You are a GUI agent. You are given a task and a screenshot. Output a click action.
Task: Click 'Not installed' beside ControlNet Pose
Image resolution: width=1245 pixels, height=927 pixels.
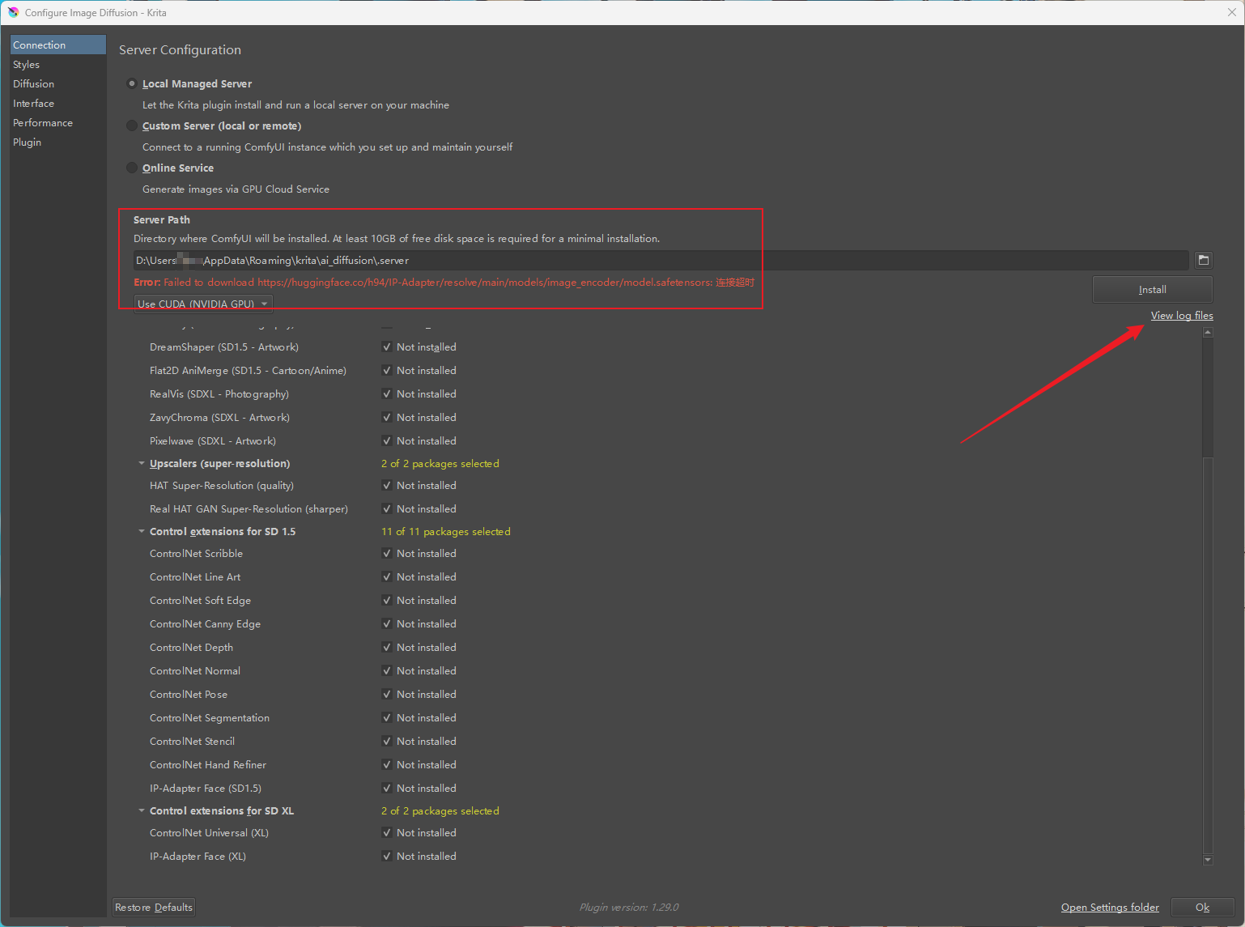[426, 694]
